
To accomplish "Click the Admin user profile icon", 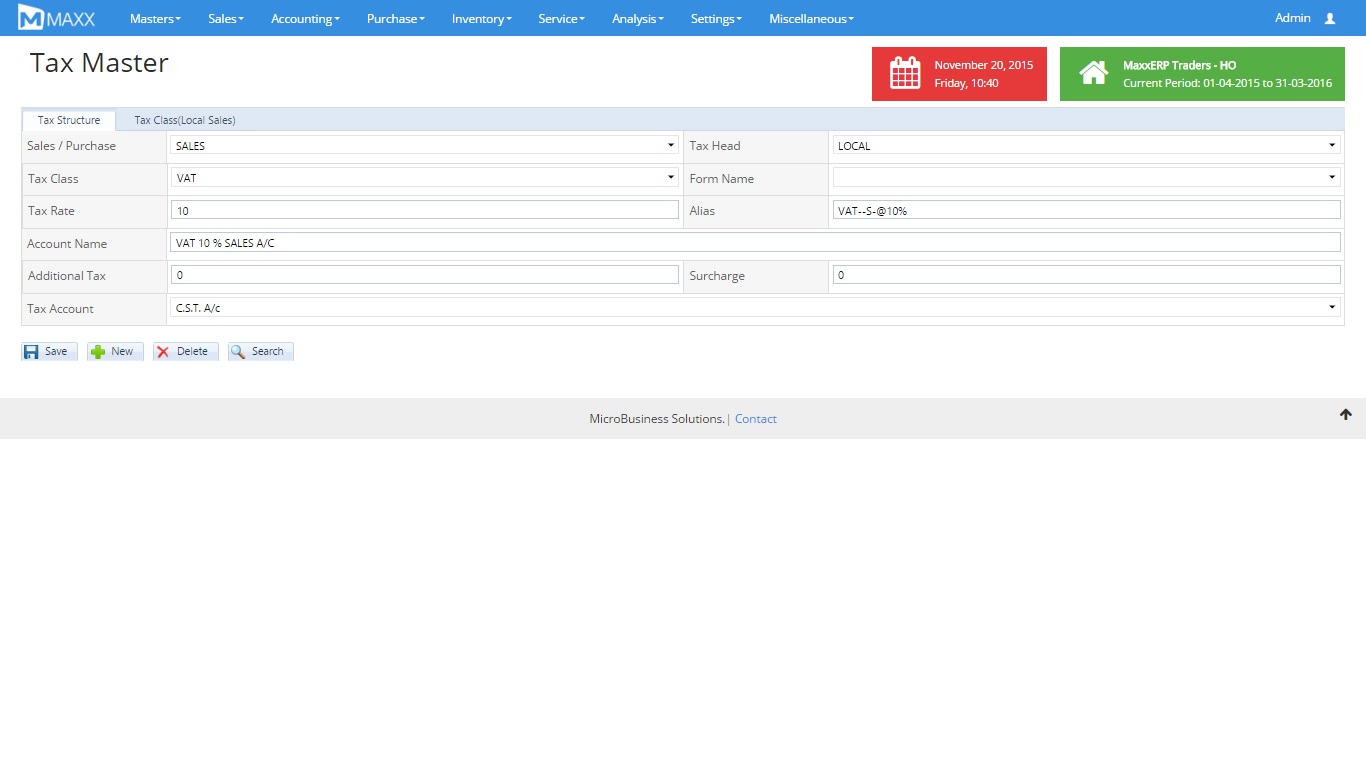I will coord(1329,18).
